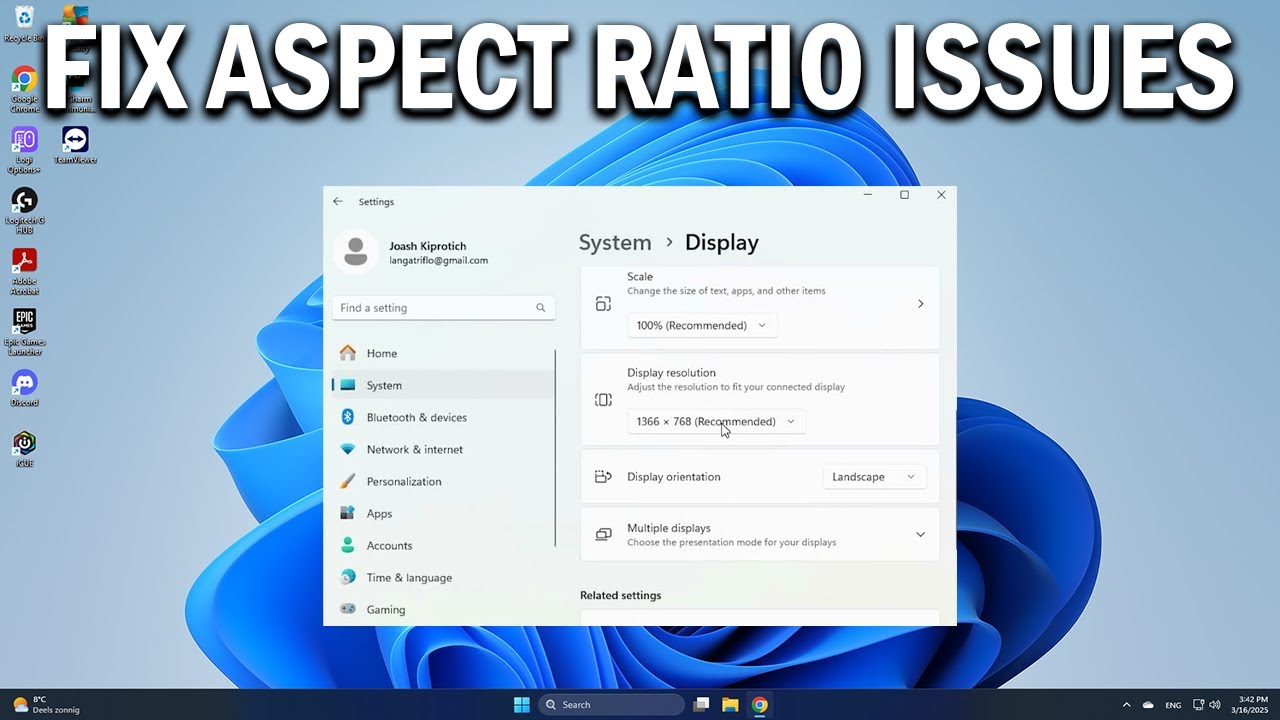Image resolution: width=1280 pixels, height=720 pixels.
Task: Open iCUE desktop icon
Action: point(24,449)
